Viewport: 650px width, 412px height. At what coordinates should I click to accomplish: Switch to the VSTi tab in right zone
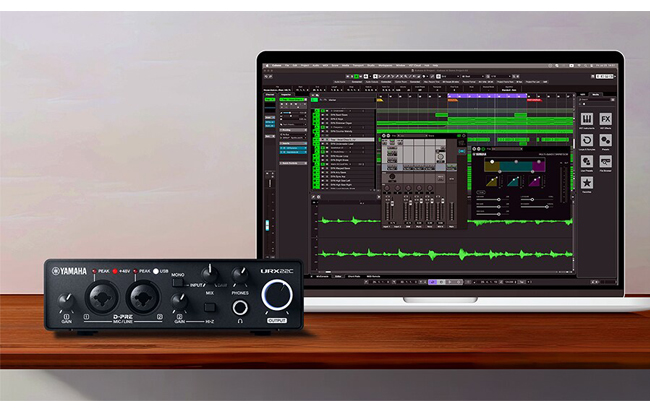click(x=582, y=95)
